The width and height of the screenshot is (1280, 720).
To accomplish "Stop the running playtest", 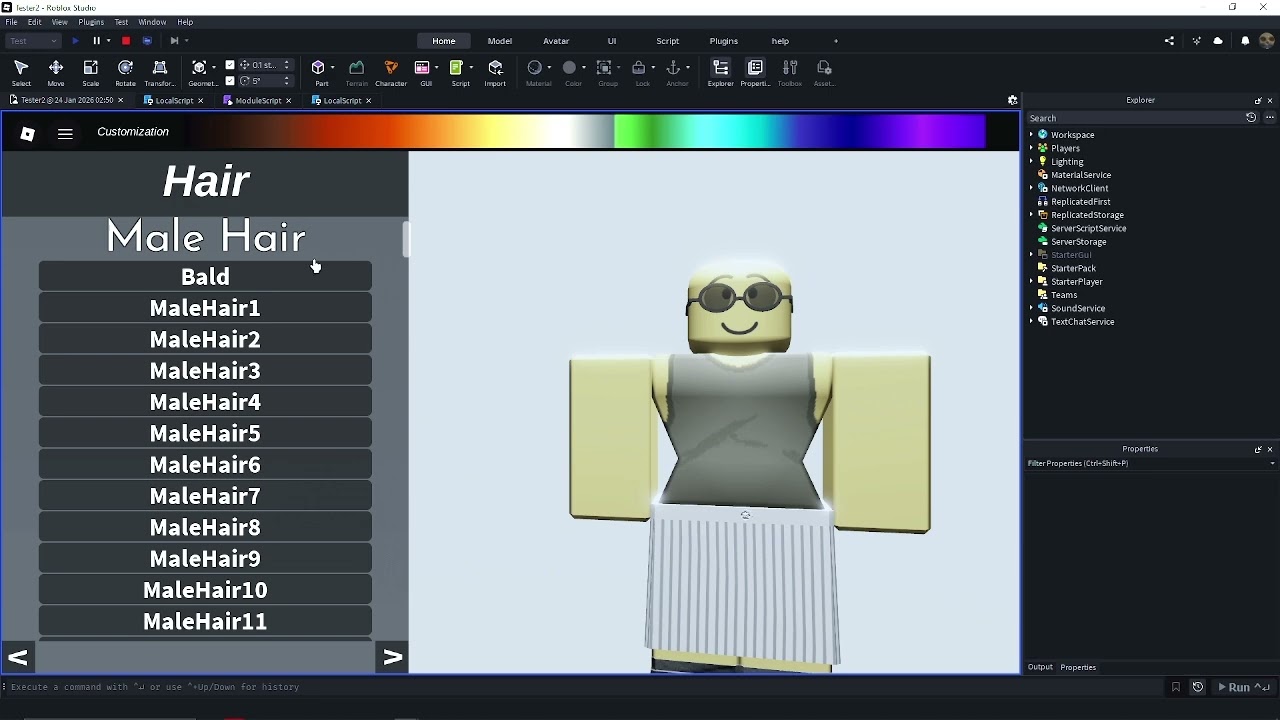I will pyautogui.click(x=126, y=41).
